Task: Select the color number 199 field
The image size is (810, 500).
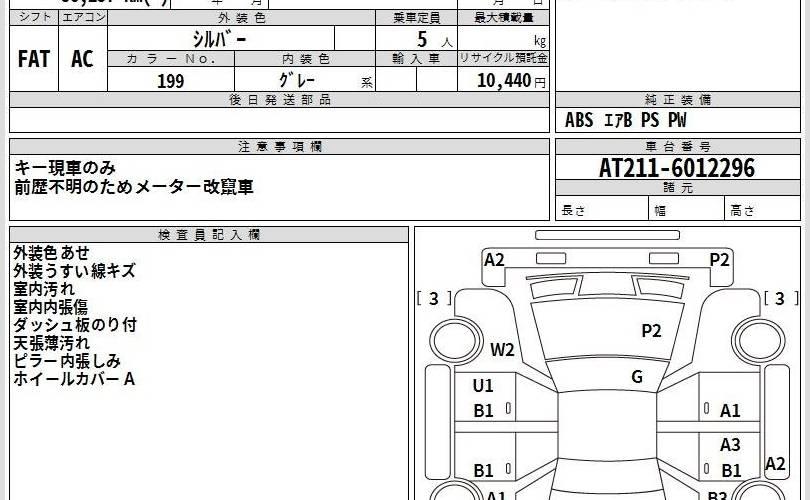Action: [171, 82]
